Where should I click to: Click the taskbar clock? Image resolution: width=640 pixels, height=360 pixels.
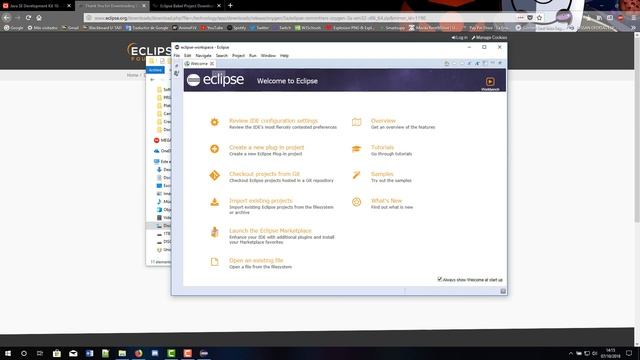click(x=611, y=353)
